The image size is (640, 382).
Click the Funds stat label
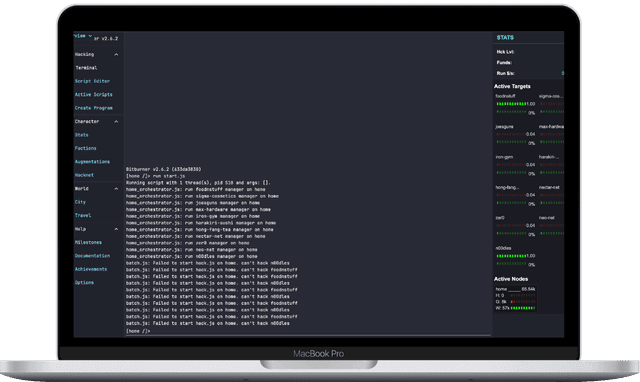tap(504, 62)
